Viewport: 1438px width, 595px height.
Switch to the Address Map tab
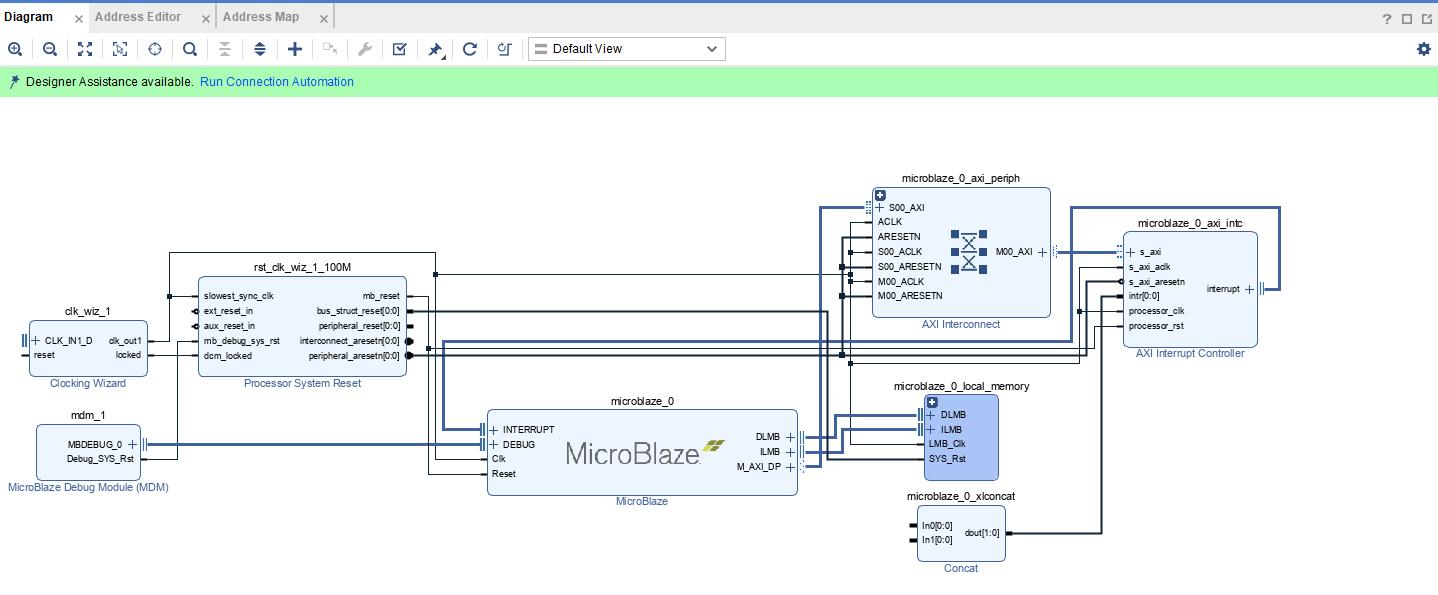pos(261,17)
